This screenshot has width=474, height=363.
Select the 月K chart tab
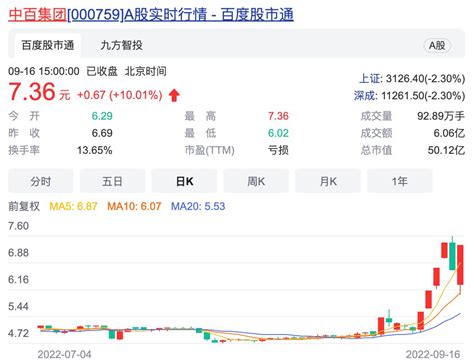tap(328, 181)
